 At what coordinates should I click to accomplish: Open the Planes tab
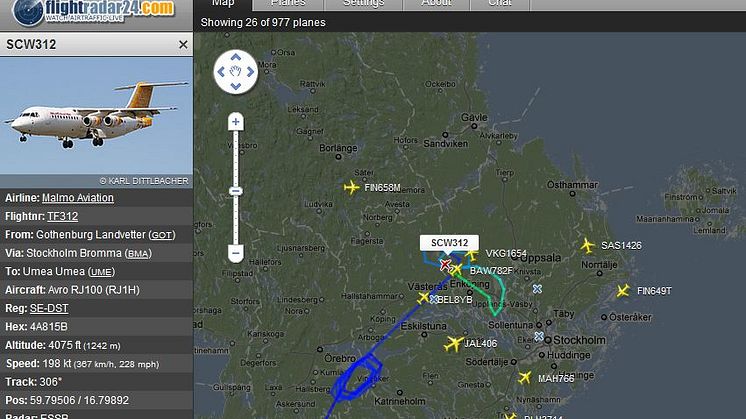(x=288, y=4)
